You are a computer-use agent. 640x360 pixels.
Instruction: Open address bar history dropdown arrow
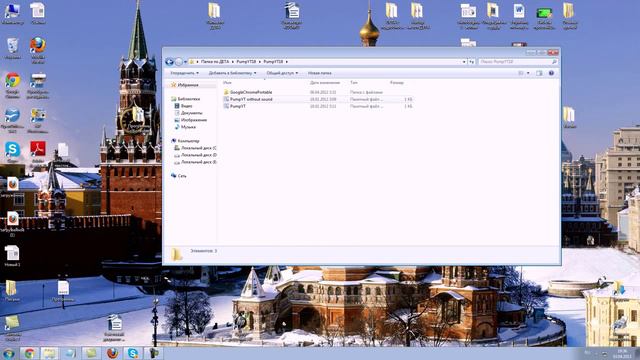[464, 62]
